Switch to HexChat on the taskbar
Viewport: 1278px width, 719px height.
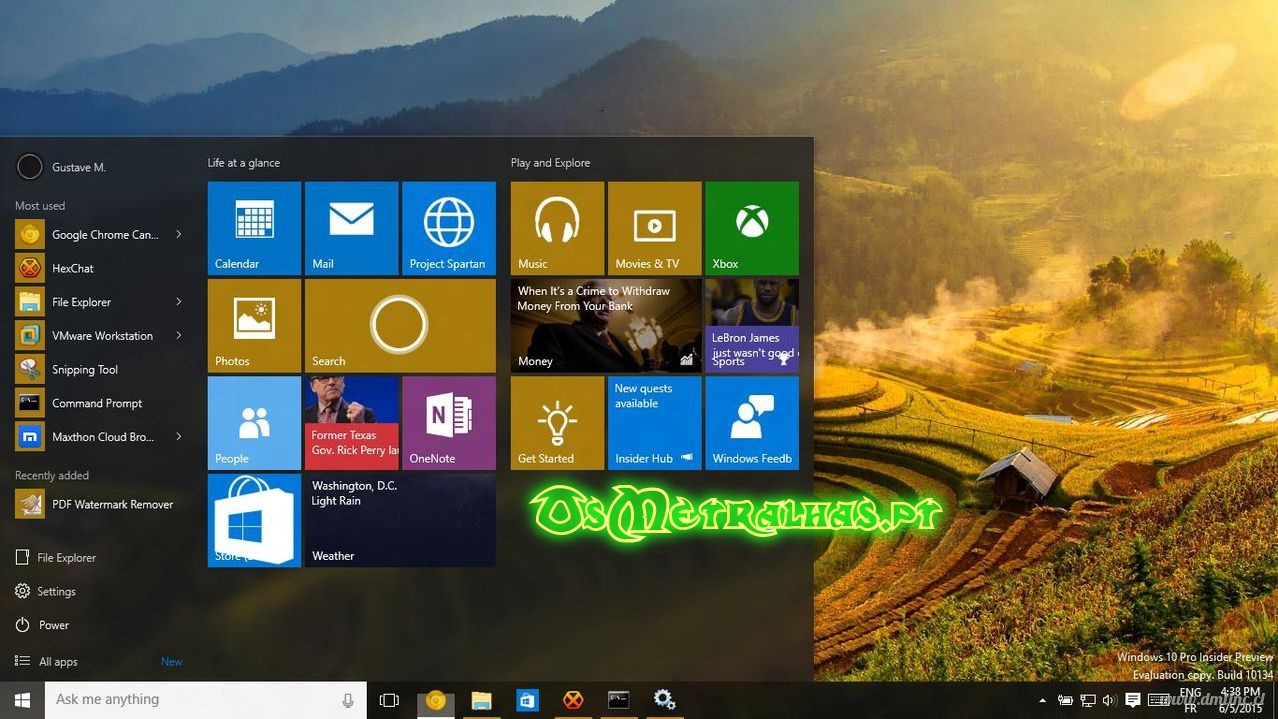click(x=573, y=700)
